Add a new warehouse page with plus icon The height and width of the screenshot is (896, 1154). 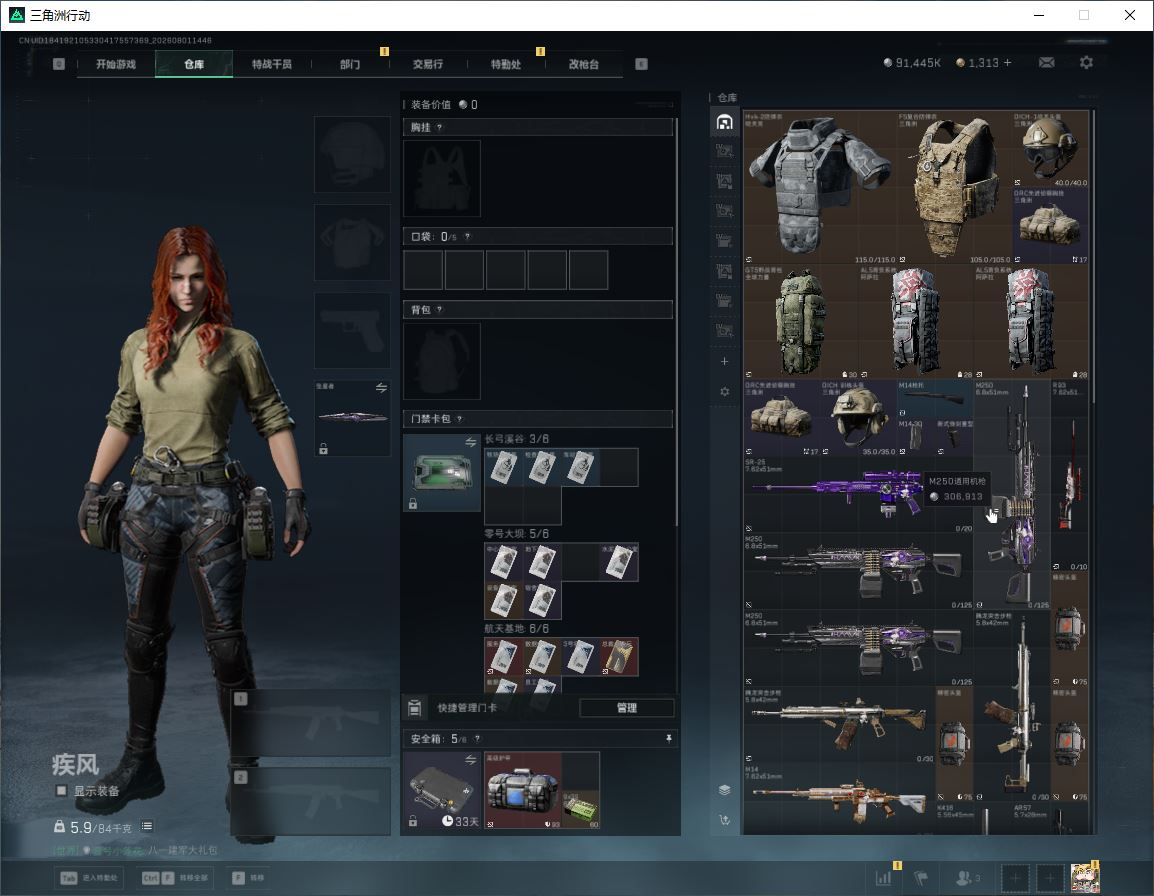(x=724, y=361)
